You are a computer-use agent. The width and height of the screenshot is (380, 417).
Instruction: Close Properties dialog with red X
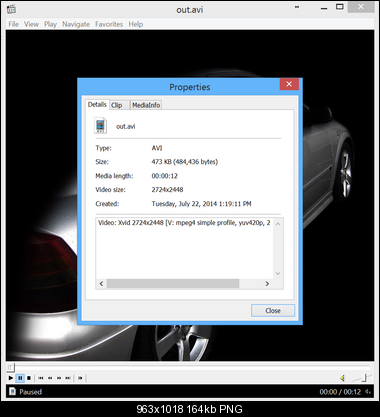click(x=289, y=84)
